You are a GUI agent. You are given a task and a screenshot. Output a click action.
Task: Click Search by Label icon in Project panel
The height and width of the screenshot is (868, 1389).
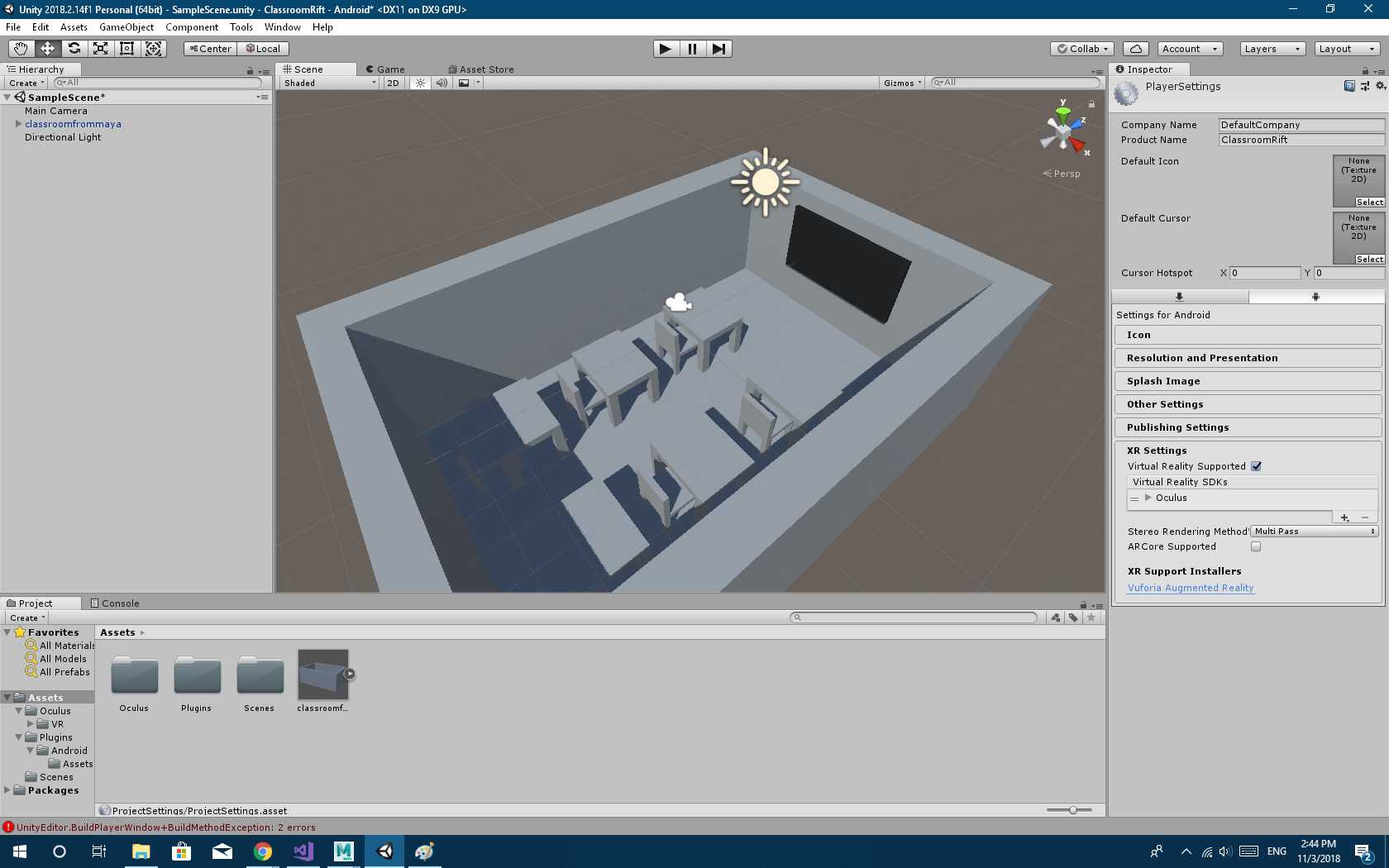[1073, 618]
